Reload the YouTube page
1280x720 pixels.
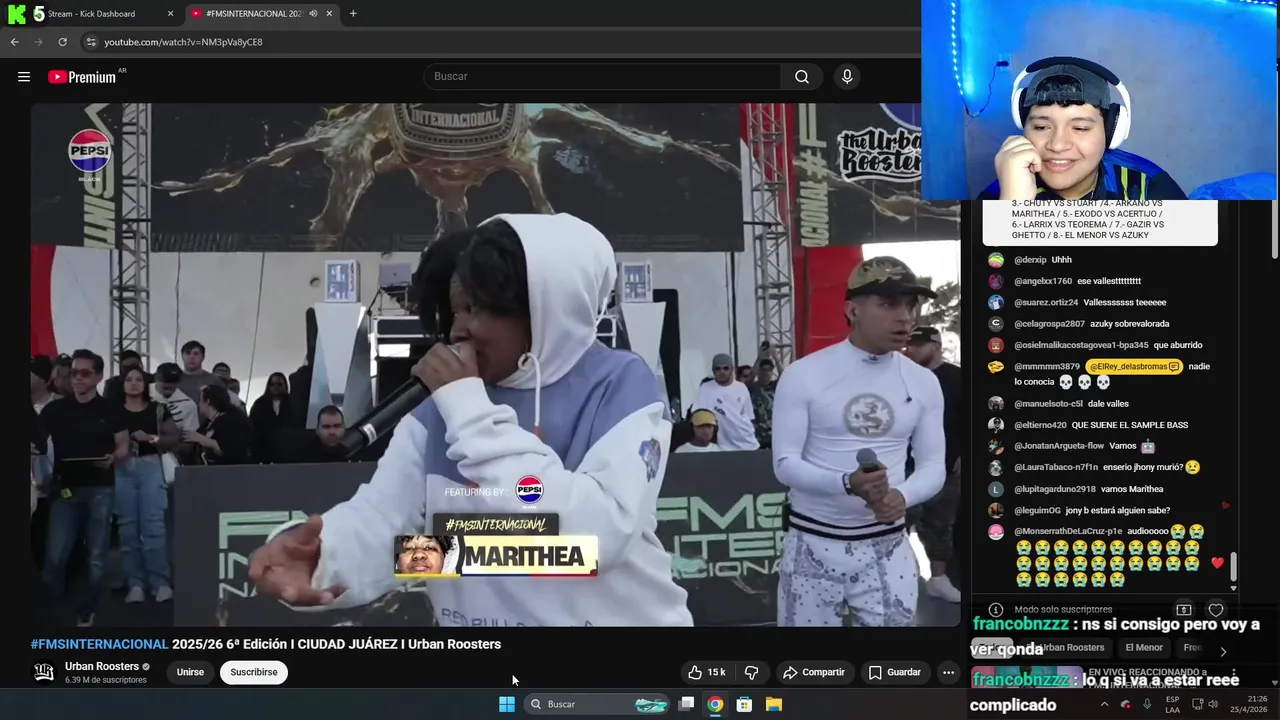[62, 42]
